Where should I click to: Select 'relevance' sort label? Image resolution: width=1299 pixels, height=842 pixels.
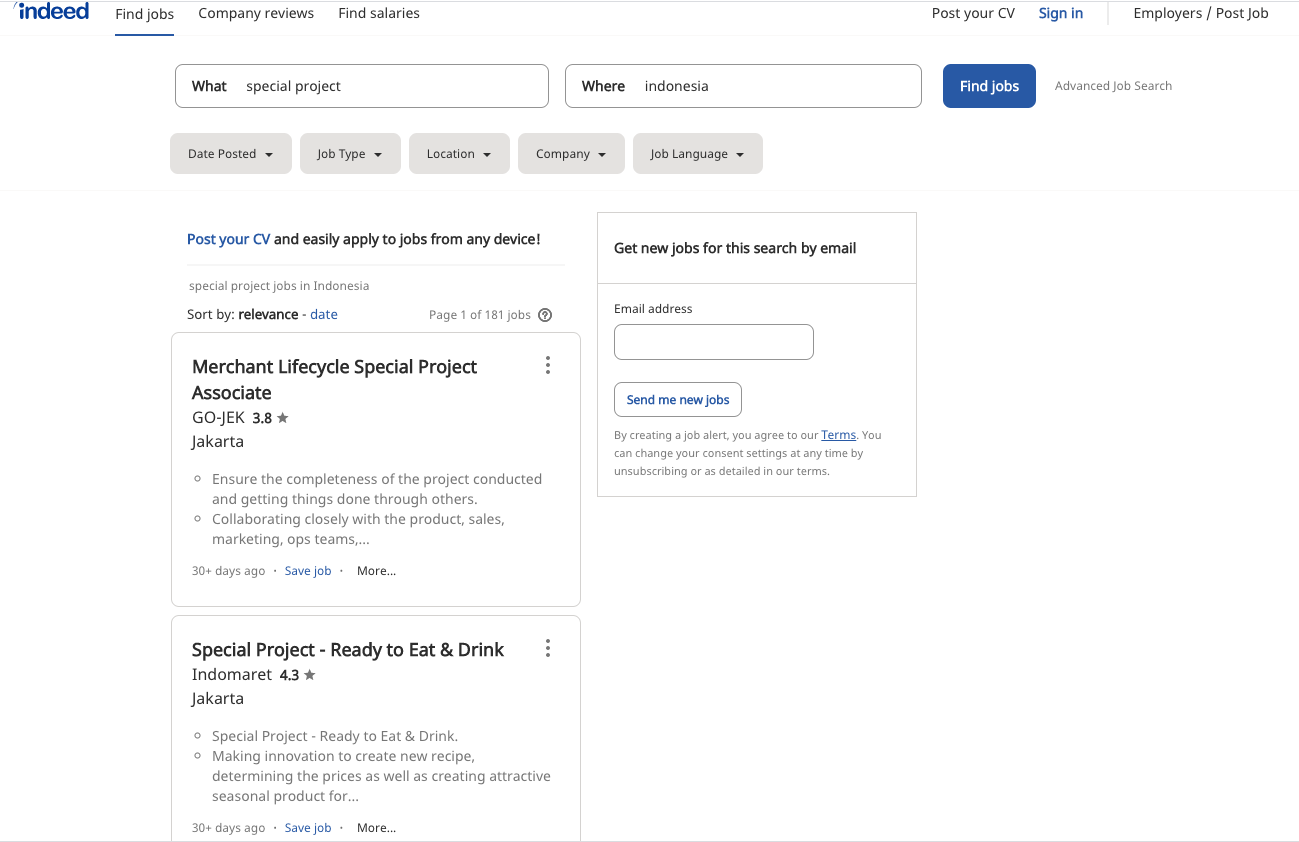tap(268, 314)
